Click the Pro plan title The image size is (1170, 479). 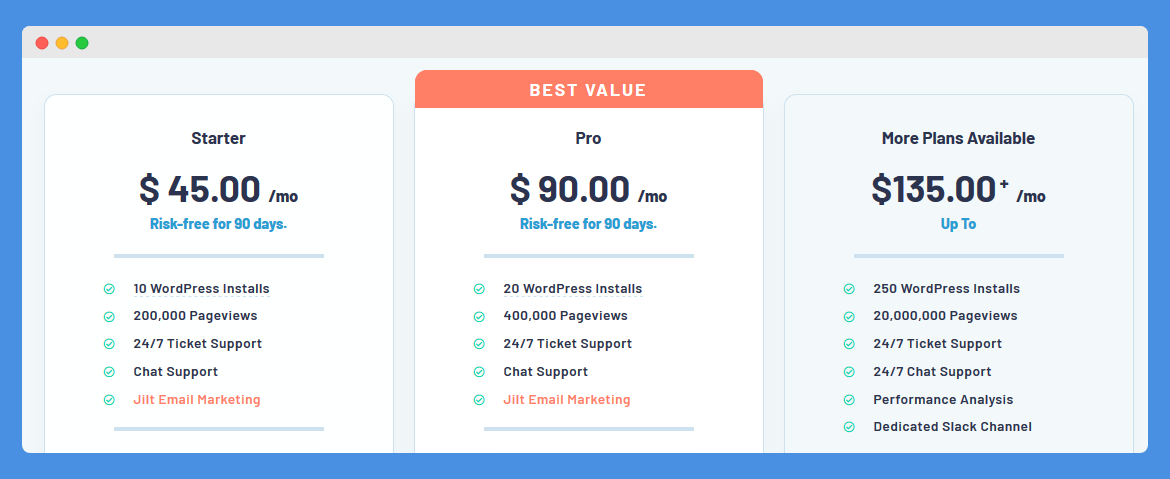click(589, 138)
